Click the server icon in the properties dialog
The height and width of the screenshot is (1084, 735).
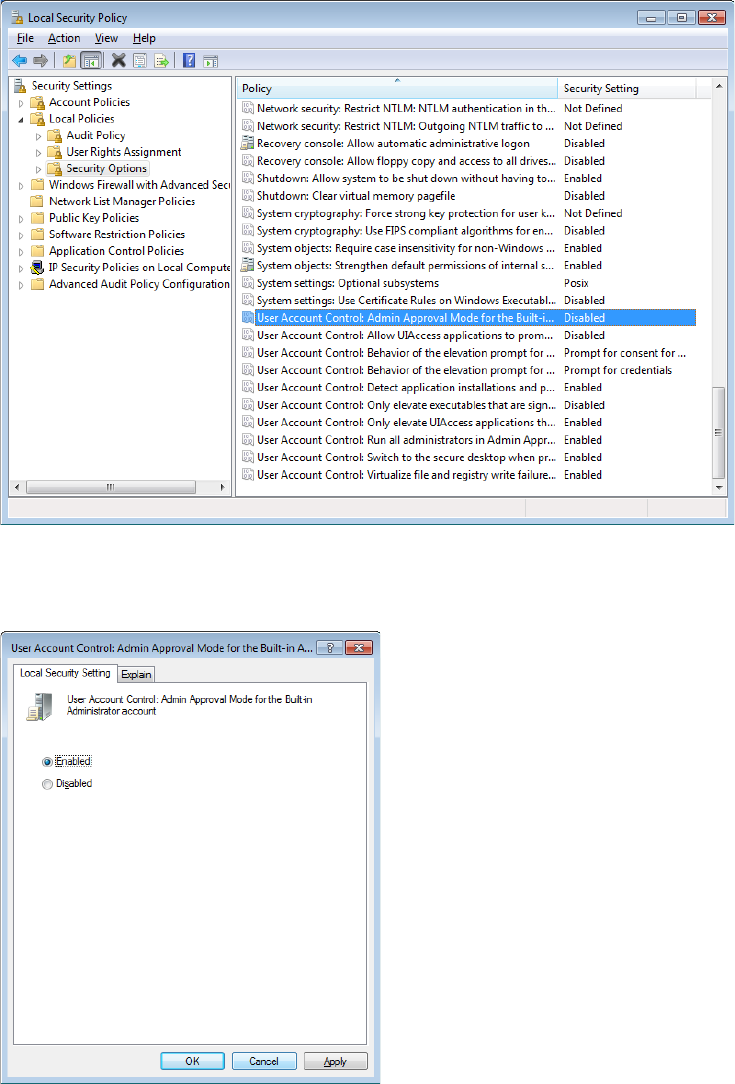coord(39,707)
